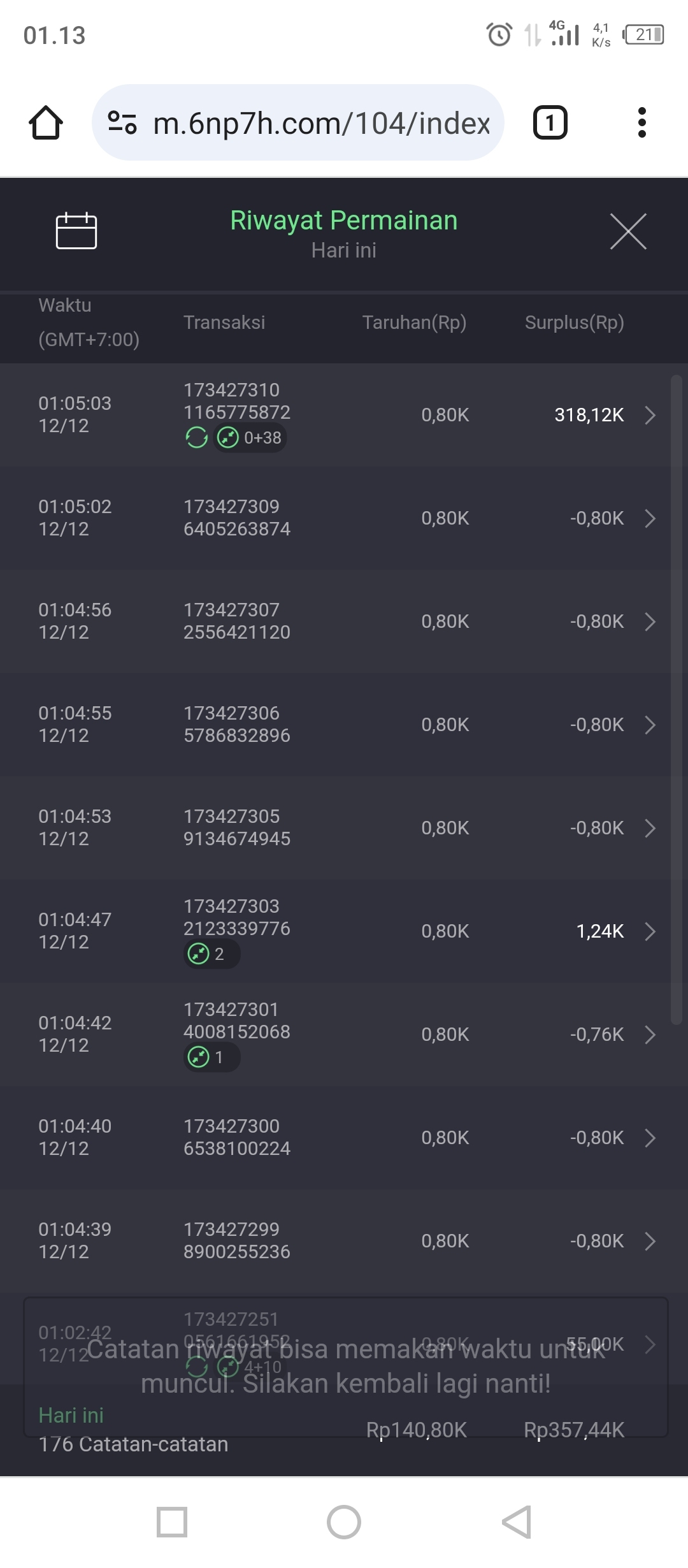Tap the 0+38 free spin badge

250,438
